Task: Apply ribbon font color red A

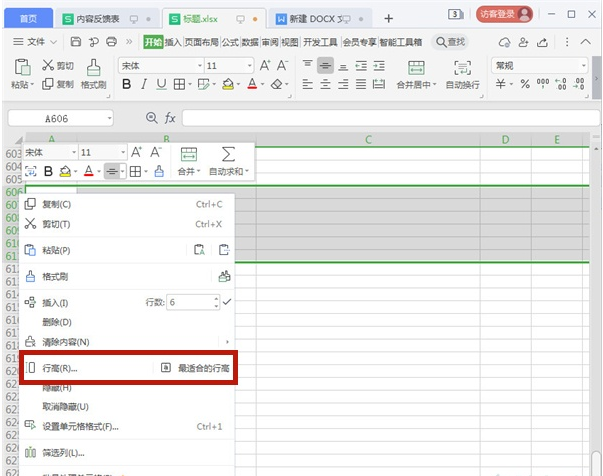Action: 252,84
